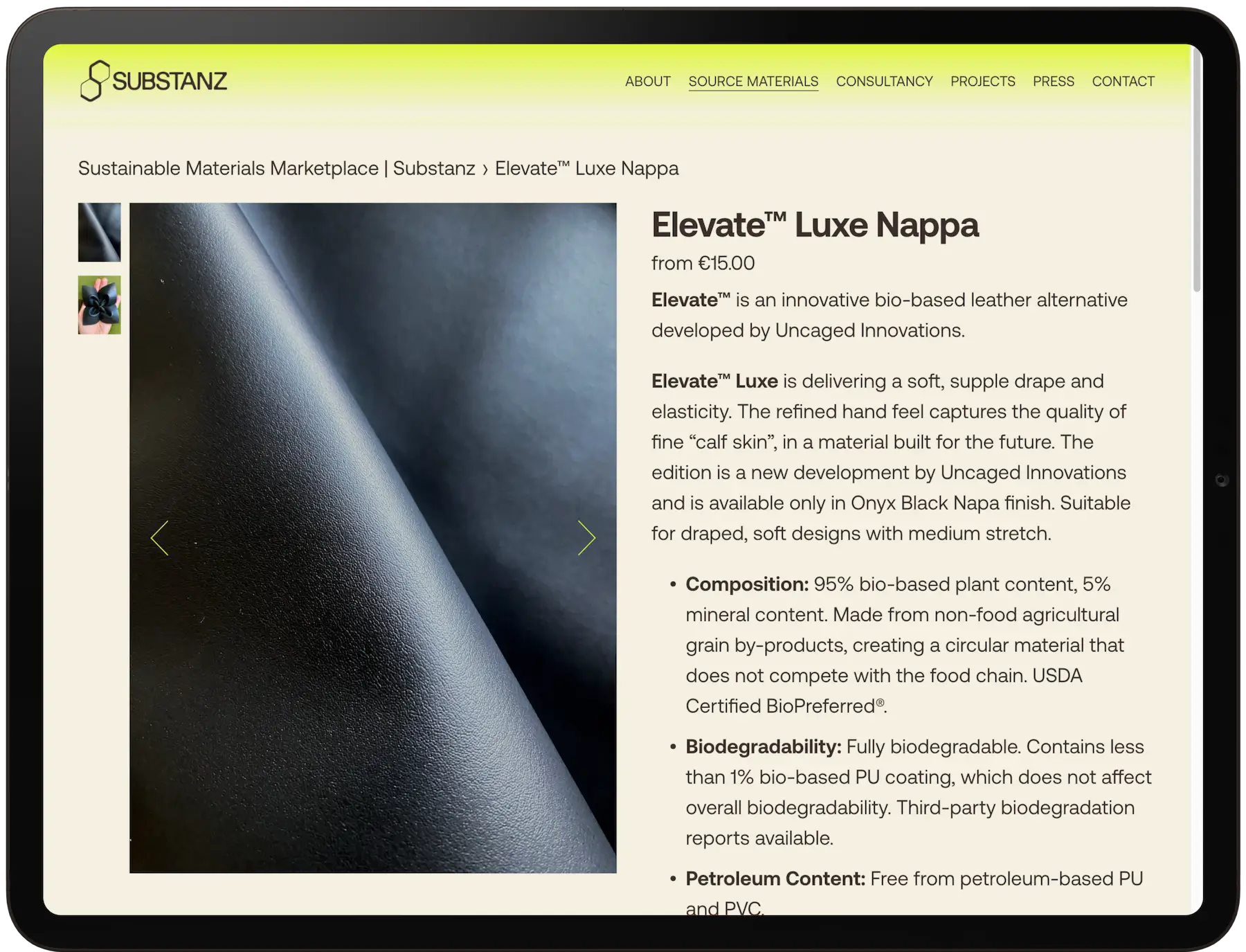Click the main Nappa product image
Image resolution: width=1246 pixels, height=952 pixels.
pos(372,538)
